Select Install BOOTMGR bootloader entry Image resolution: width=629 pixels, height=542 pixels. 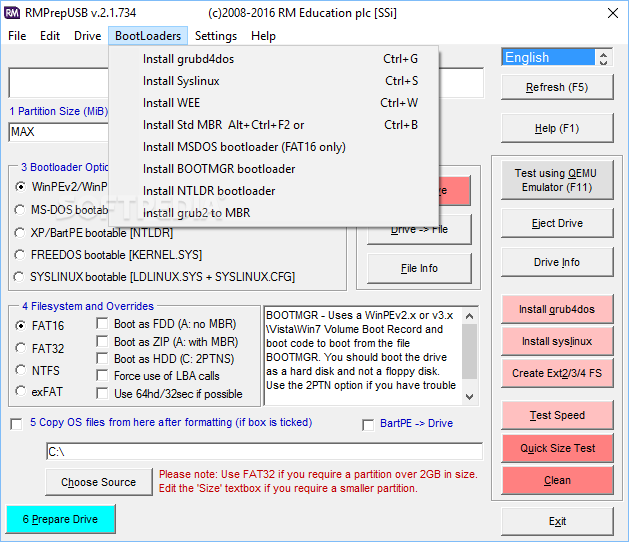[x=274, y=169]
